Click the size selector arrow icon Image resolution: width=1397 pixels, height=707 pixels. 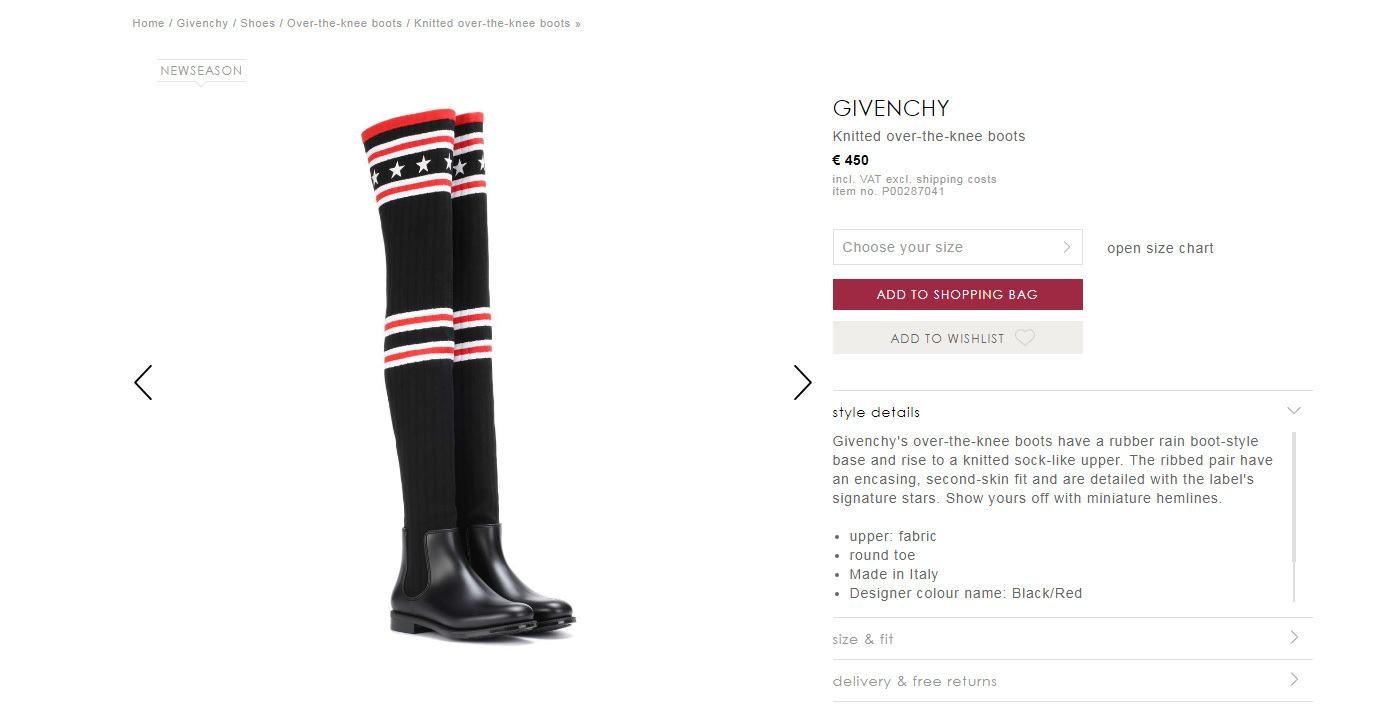point(1067,247)
